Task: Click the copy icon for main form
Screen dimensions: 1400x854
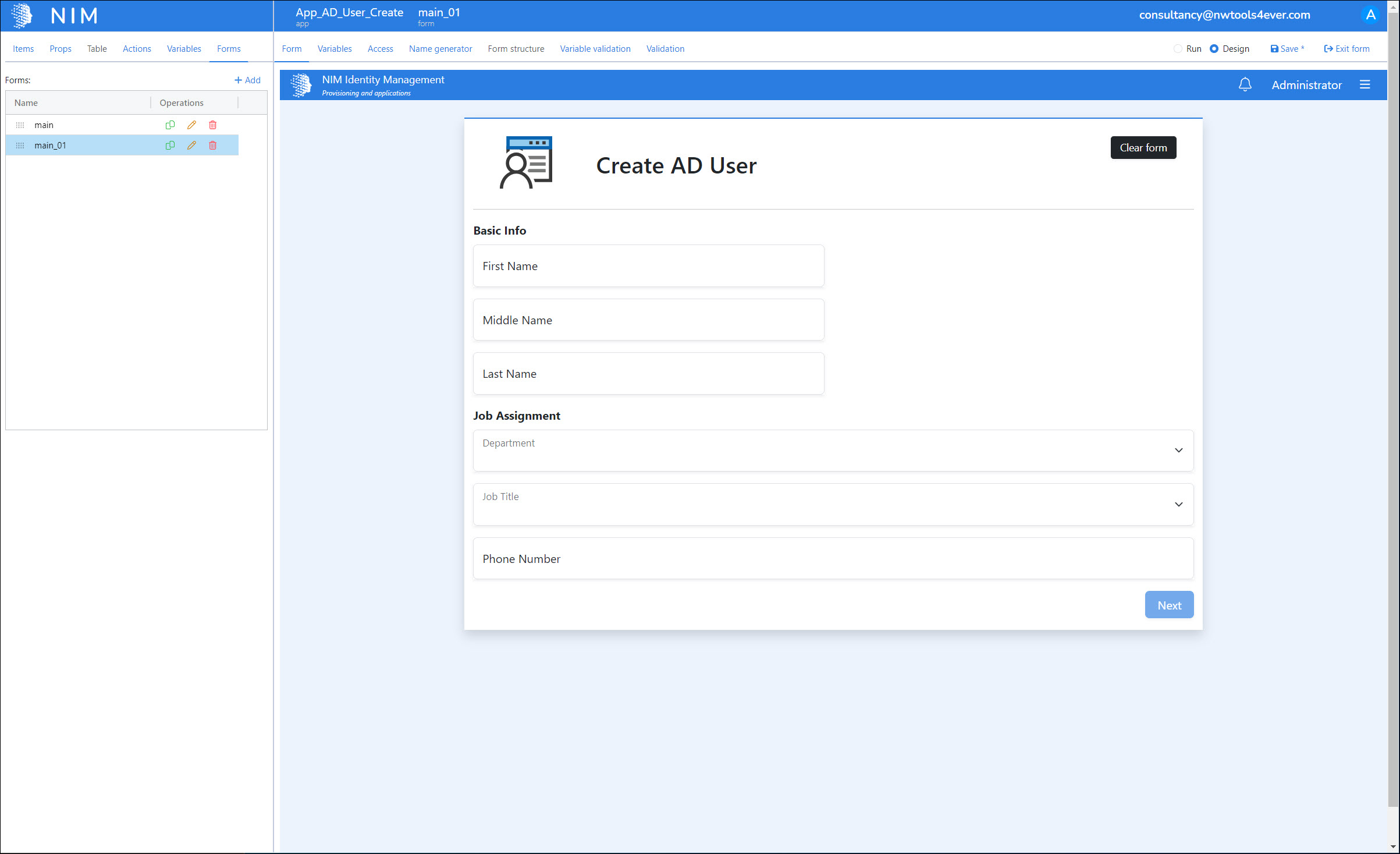Action: tap(170, 125)
